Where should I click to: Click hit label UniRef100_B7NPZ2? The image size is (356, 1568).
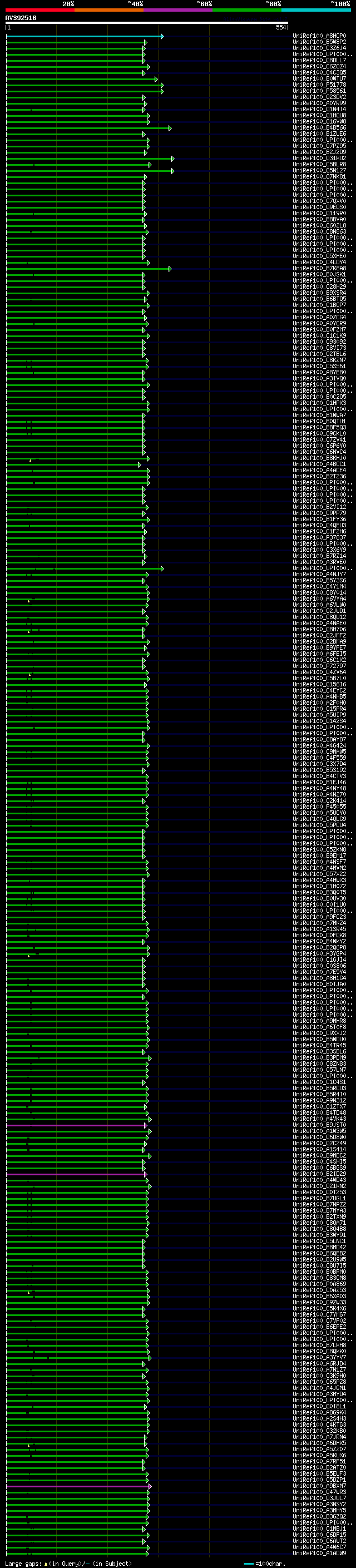tap(319, 1204)
